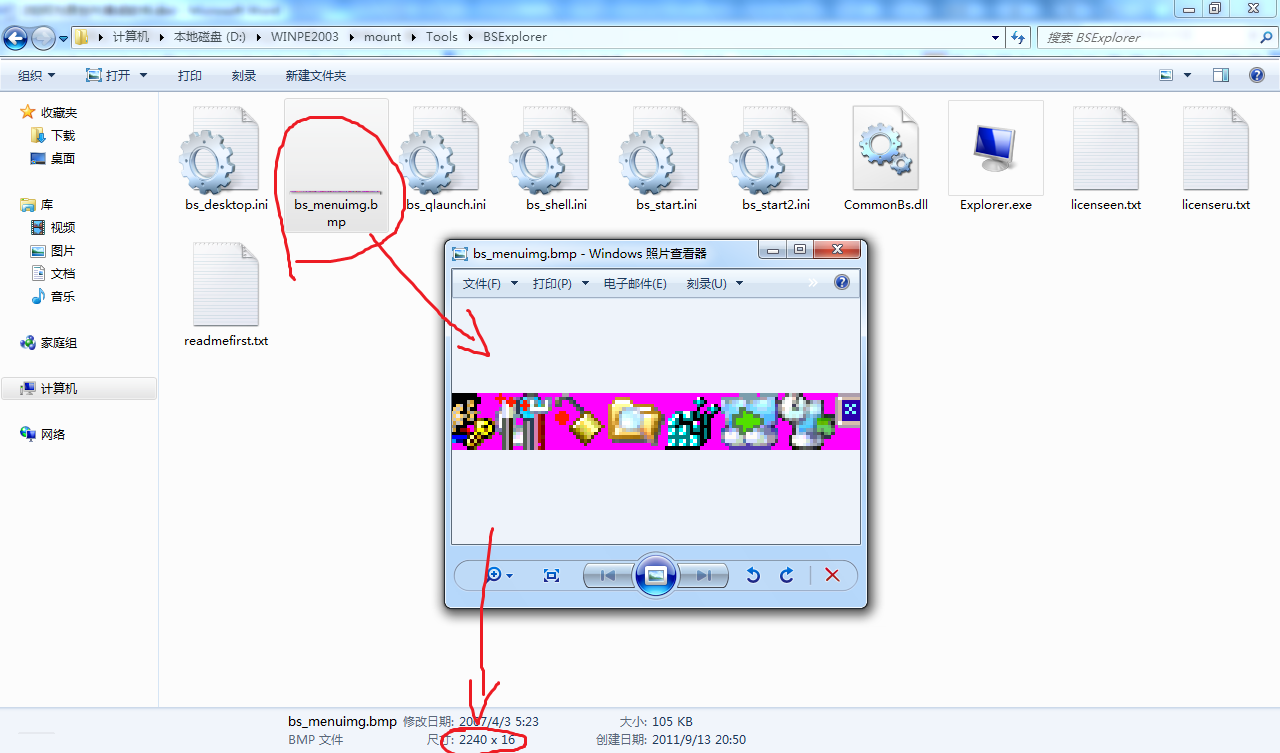Screen dimensions: 1280x753
Task: Rotate image counterclockwise in Photo Viewer
Action: [x=754, y=575]
